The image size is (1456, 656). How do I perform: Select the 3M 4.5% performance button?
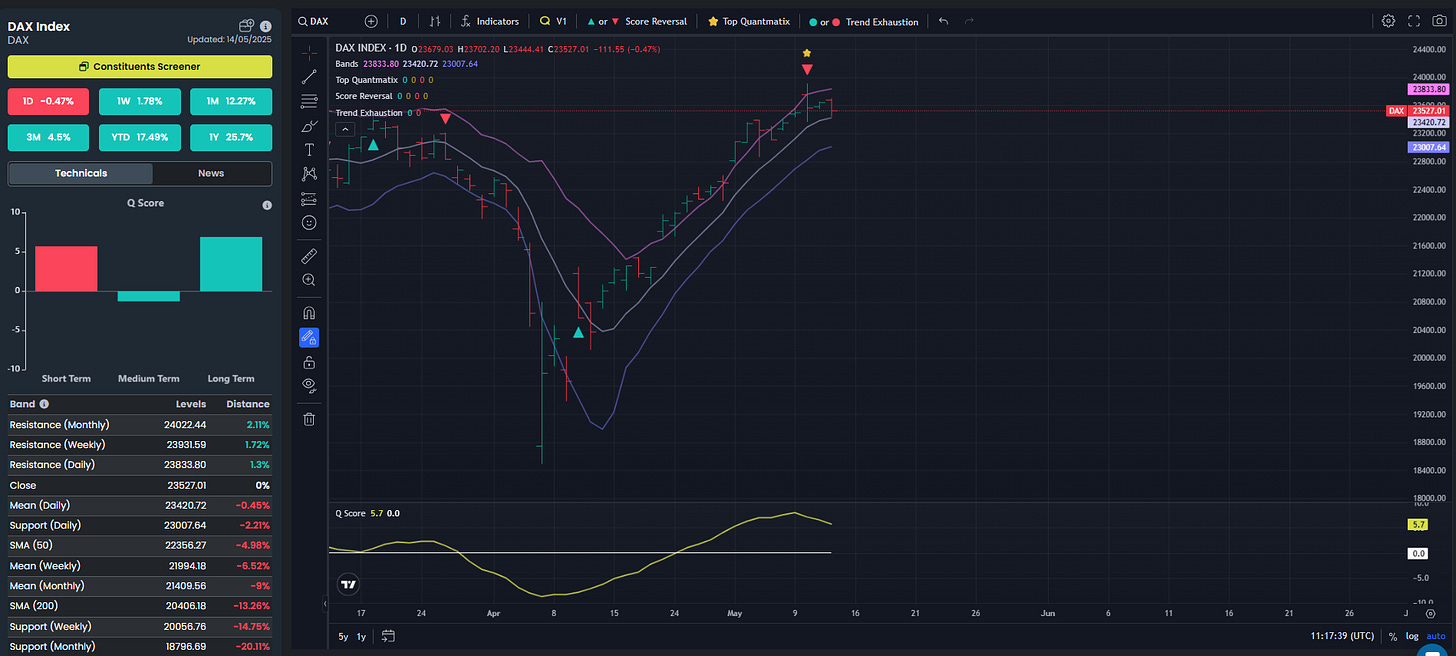(49, 137)
